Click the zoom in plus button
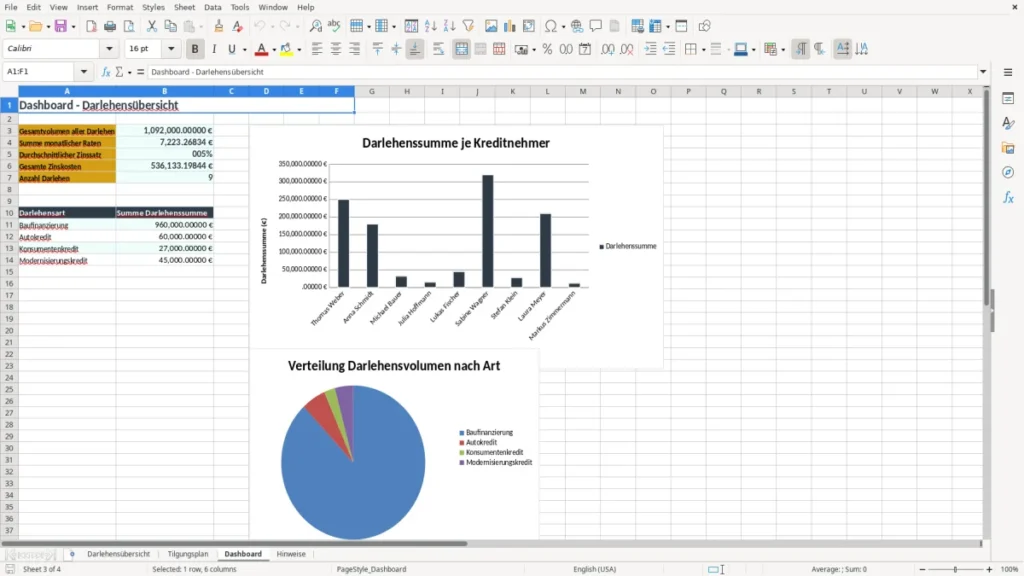 click(989, 569)
